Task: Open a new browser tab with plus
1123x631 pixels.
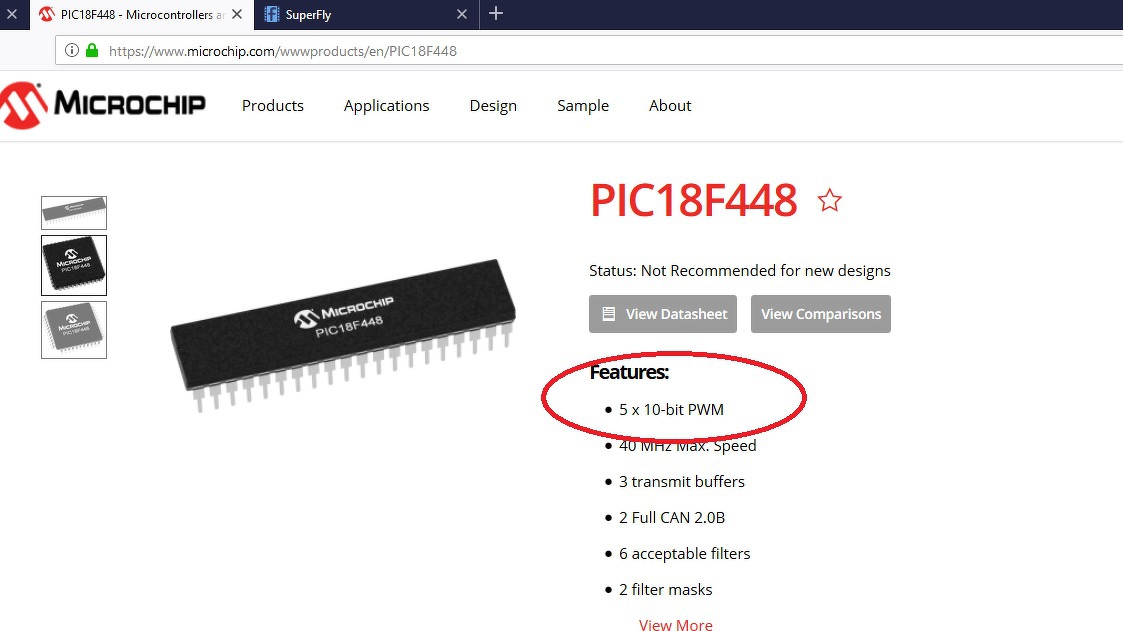Action: [496, 14]
